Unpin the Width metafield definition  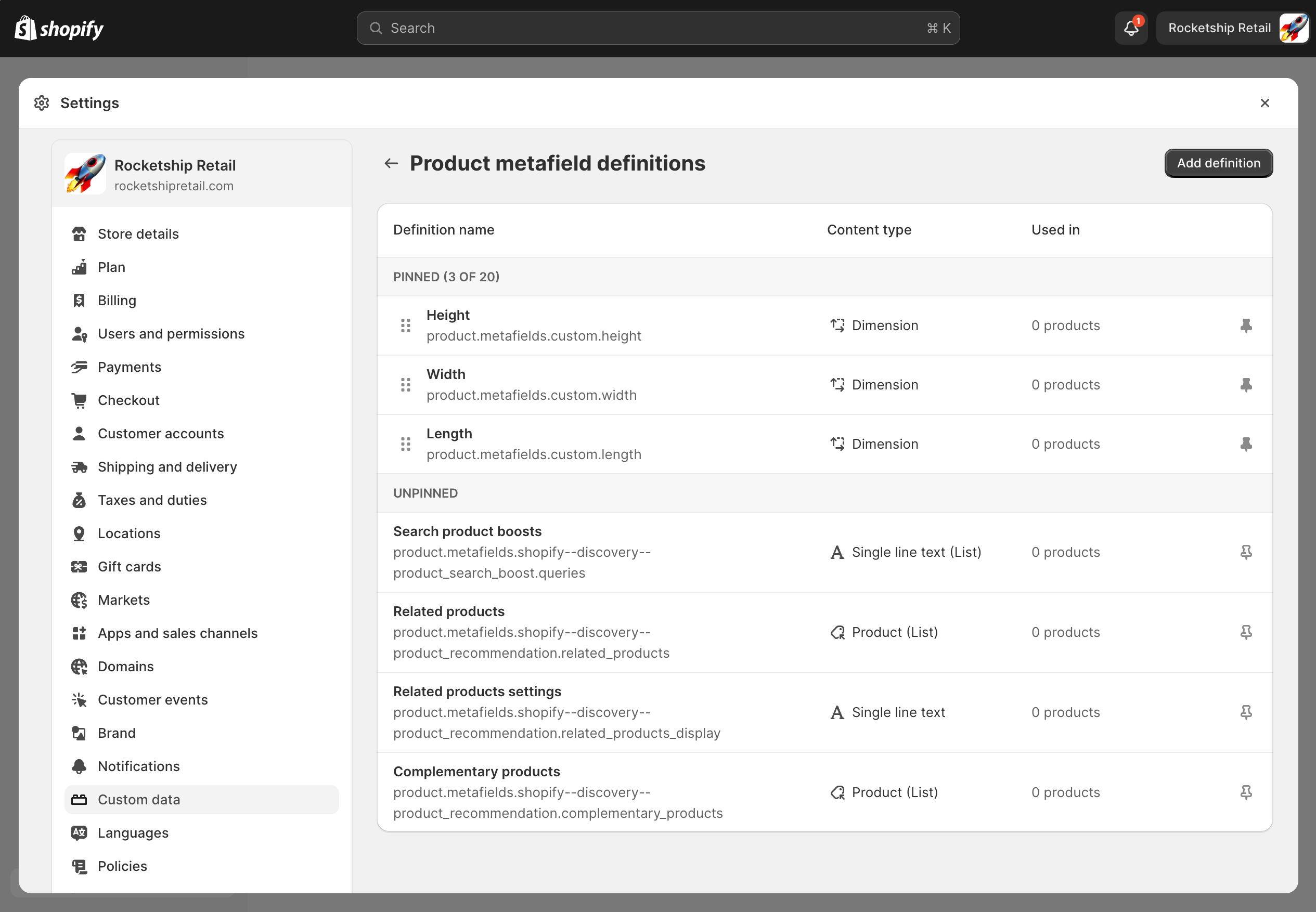coord(1246,385)
